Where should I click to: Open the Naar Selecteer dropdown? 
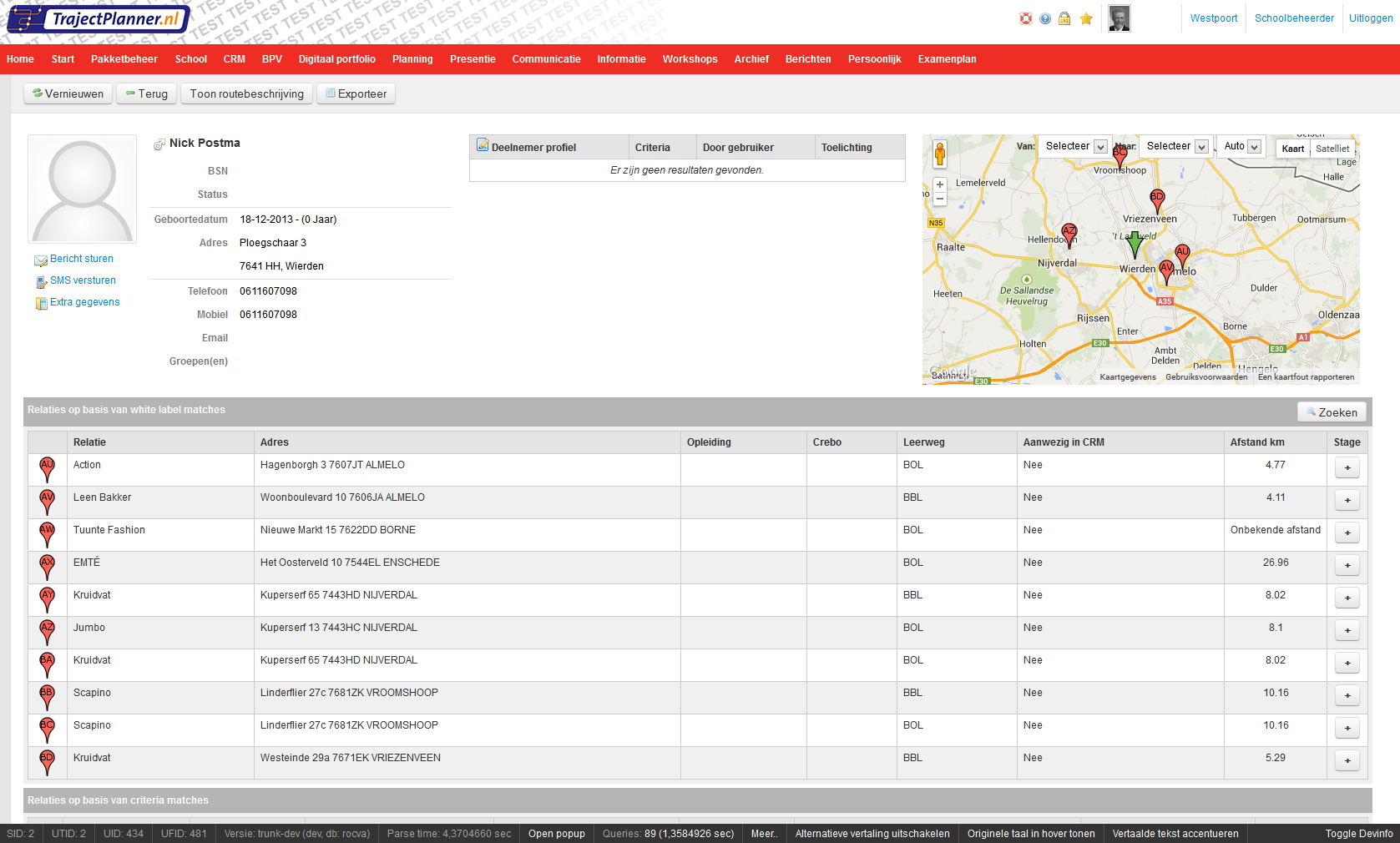[1175, 146]
